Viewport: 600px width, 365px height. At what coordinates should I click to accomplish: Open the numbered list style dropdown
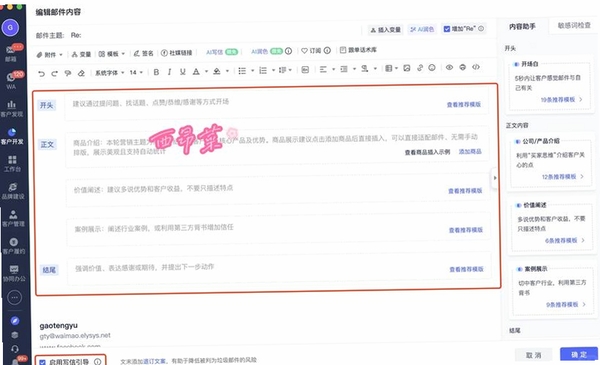(x=273, y=70)
